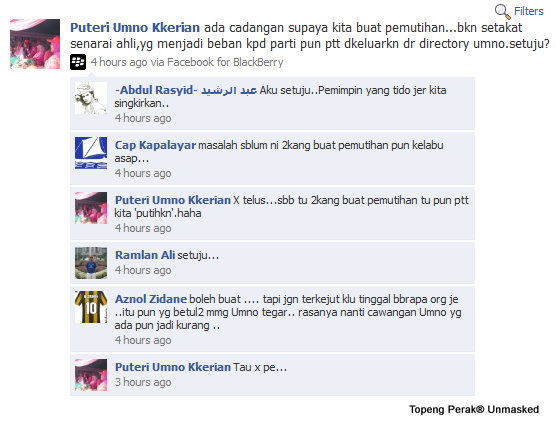This screenshot has width=556, height=429.
Task: Click Aznol Zidane's number 10 jersey avatar
Action: tap(91, 307)
